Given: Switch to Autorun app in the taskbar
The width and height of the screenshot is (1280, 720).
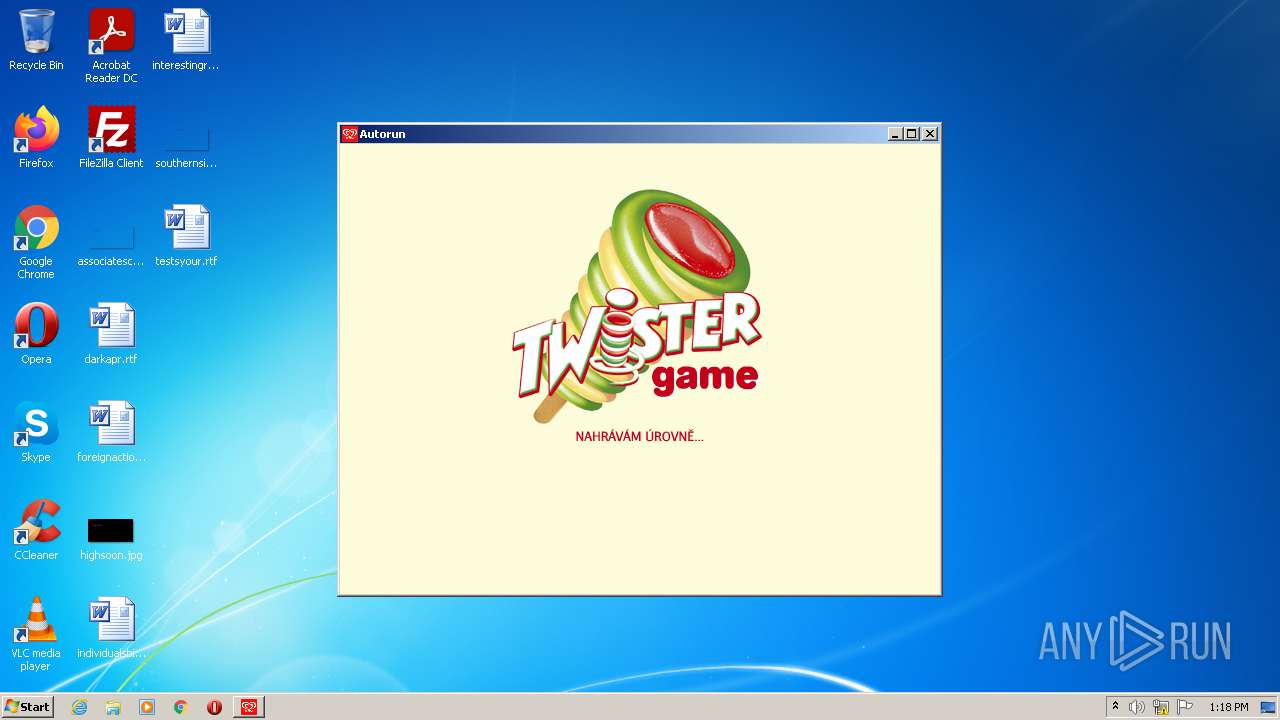Looking at the screenshot, I should pyautogui.click(x=249, y=707).
